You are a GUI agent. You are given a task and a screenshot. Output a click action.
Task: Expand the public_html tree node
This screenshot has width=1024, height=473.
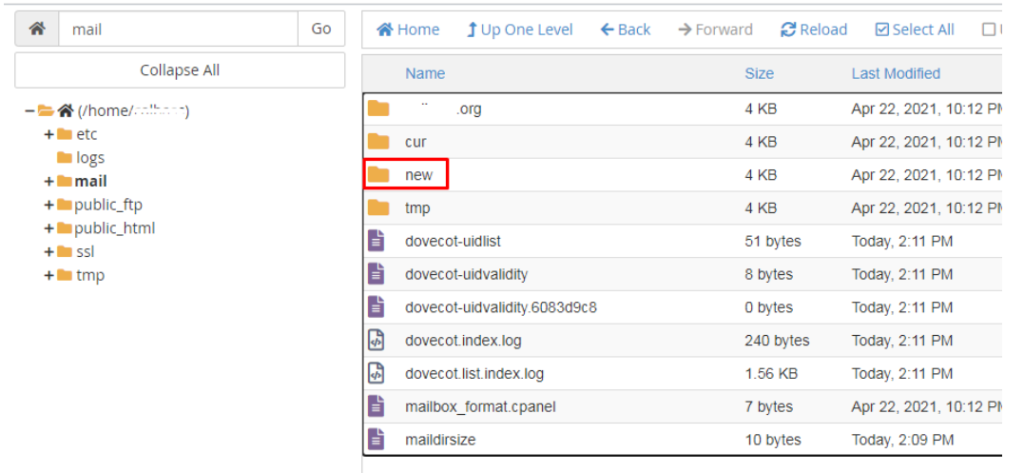pyautogui.click(x=48, y=229)
